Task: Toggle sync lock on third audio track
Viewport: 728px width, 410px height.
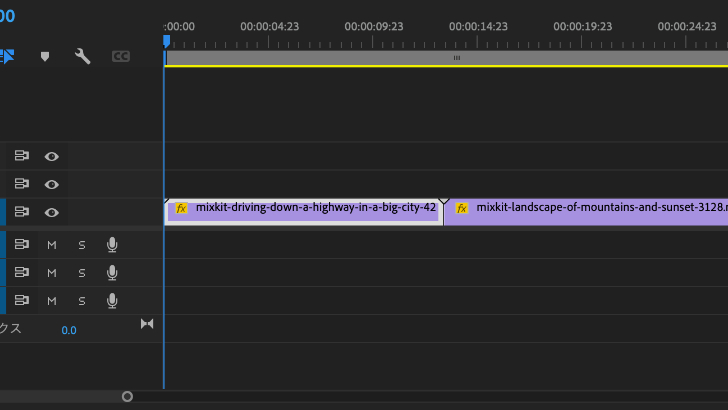Action: (21, 300)
